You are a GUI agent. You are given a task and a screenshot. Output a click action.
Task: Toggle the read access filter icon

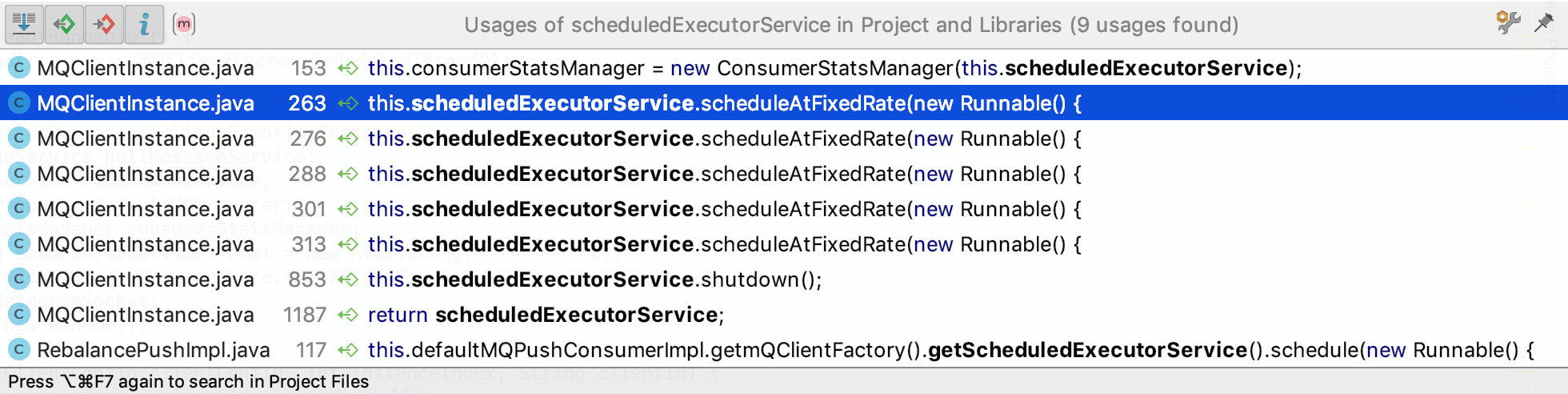(x=64, y=24)
